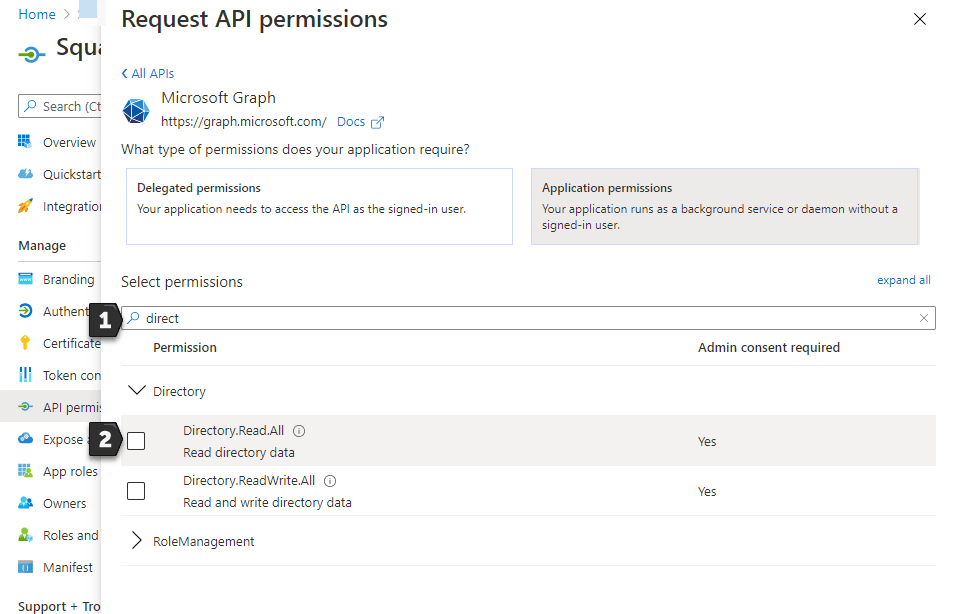The width and height of the screenshot is (956, 614).
Task: Expand the RoleManagement permission group
Action: pos(137,540)
